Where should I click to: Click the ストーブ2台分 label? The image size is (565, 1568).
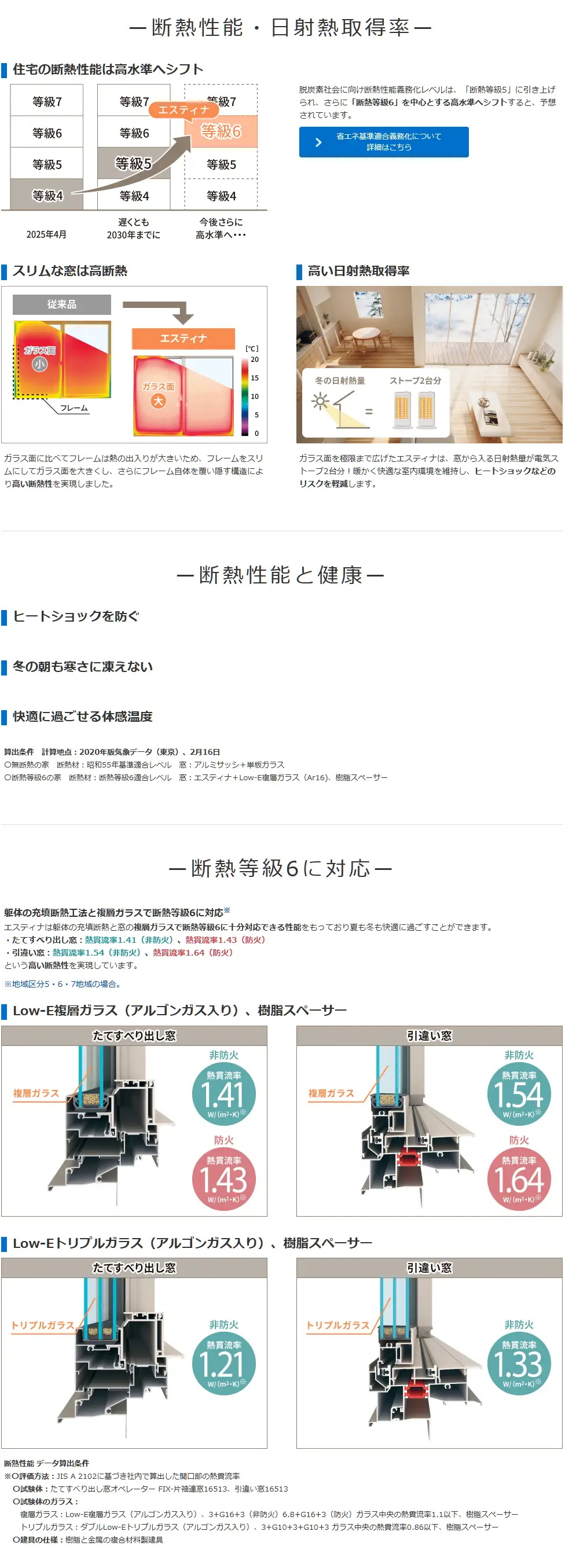click(x=415, y=380)
